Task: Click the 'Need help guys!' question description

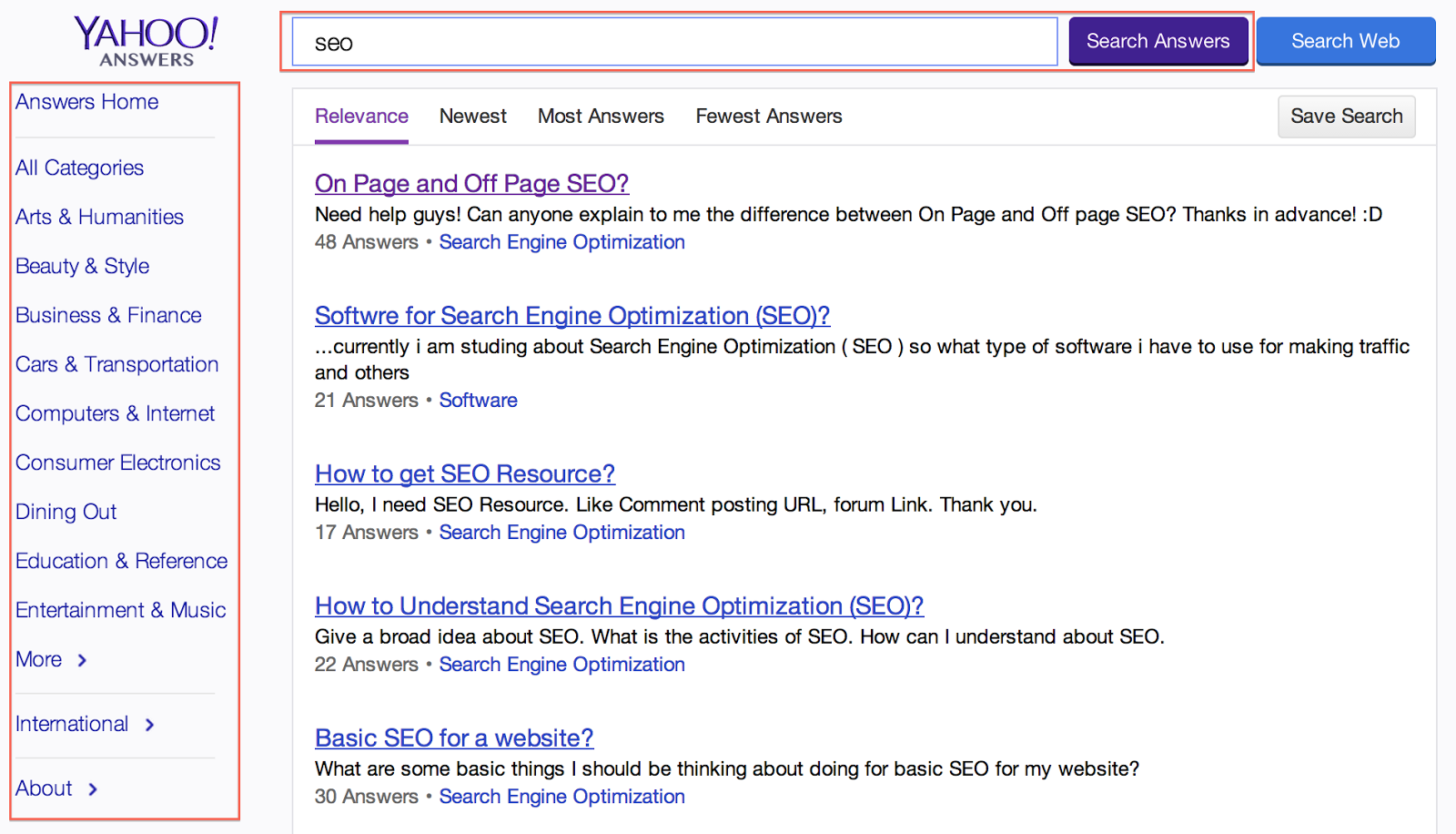Action: [x=848, y=215]
